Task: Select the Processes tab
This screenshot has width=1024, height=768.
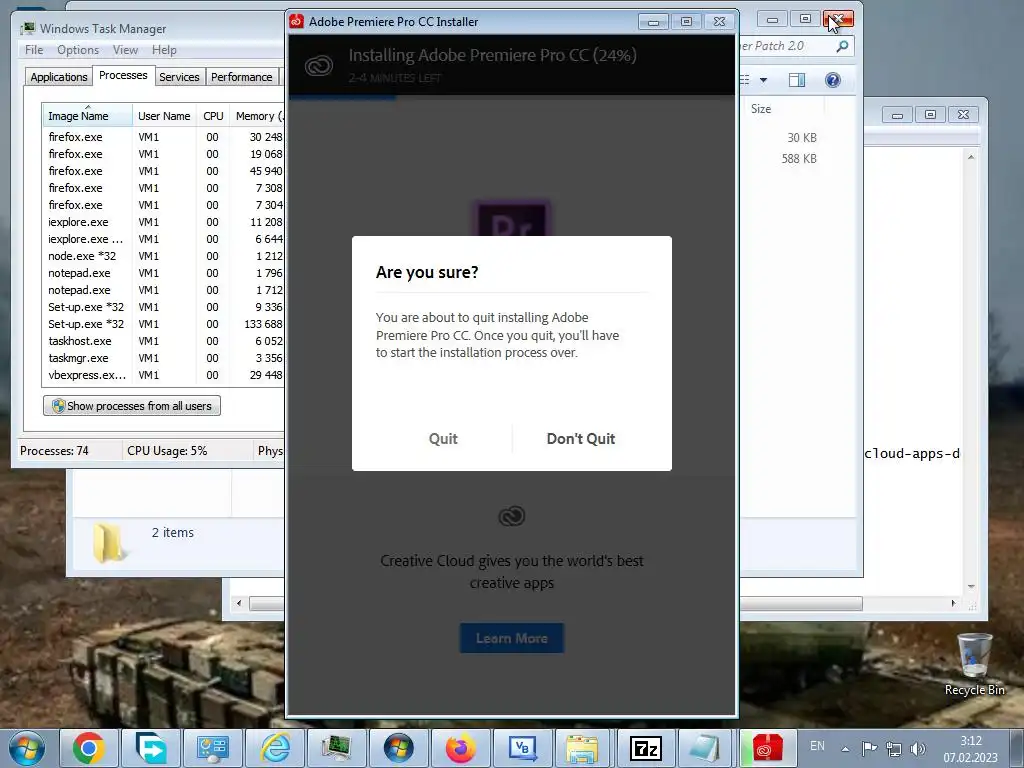Action: point(123,76)
